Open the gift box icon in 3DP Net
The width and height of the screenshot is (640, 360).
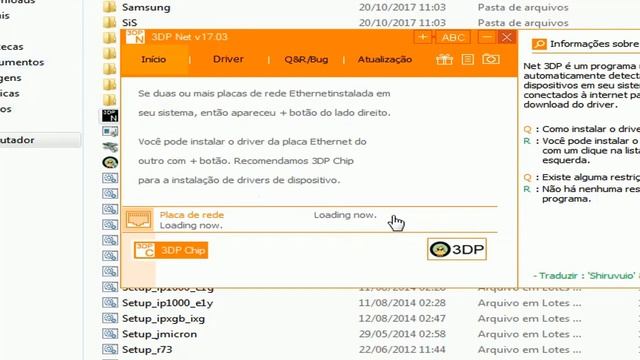pos(444,60)
